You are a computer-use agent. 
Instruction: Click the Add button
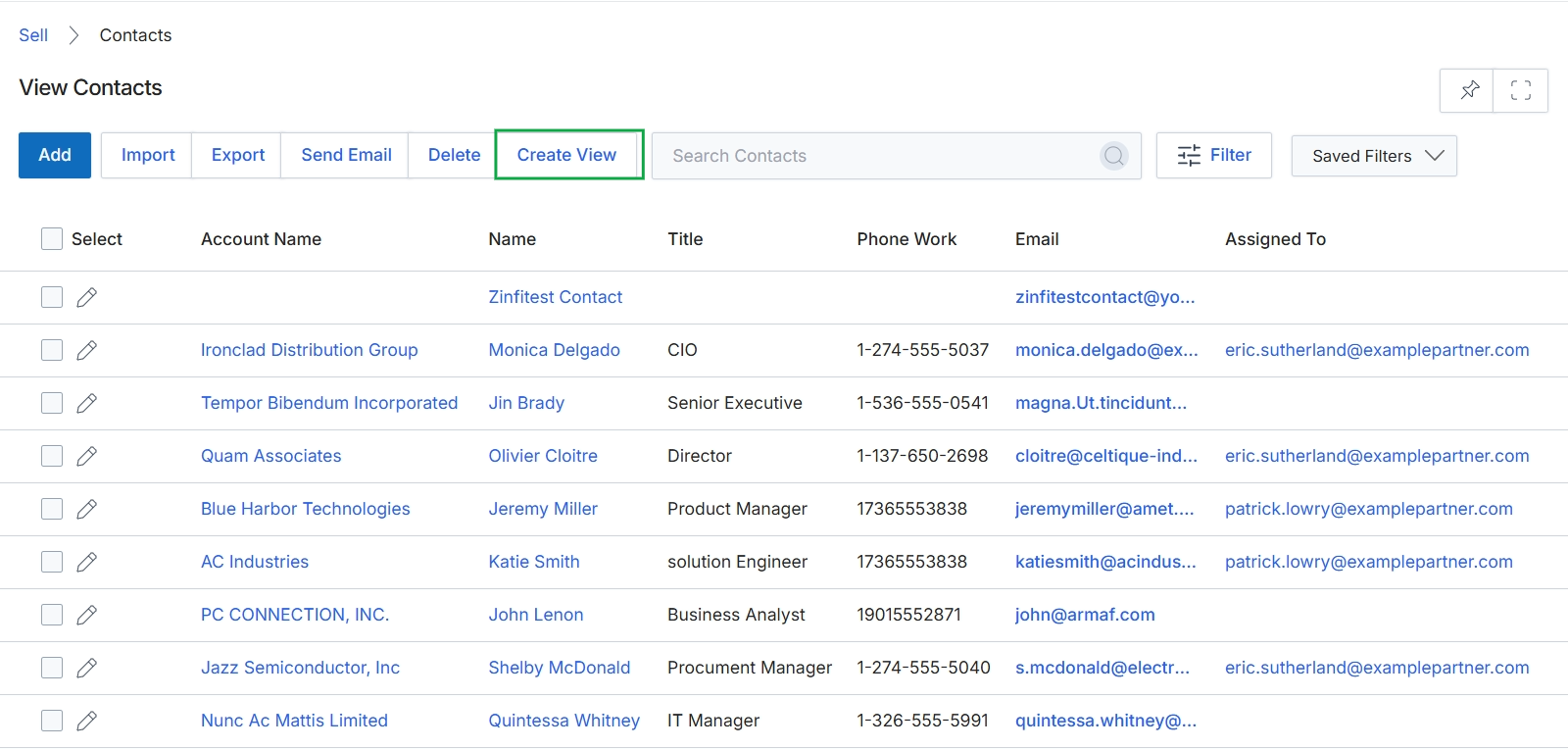click(x=55, y=155)
